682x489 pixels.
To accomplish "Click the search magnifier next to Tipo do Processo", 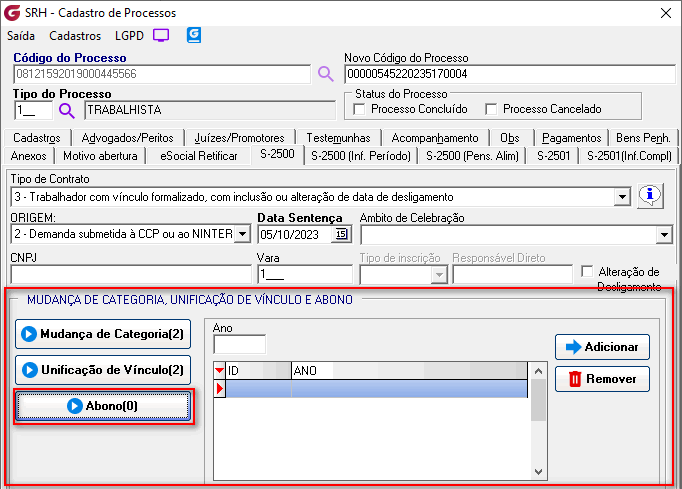I will pyautogui.click(x=67, y=110).
